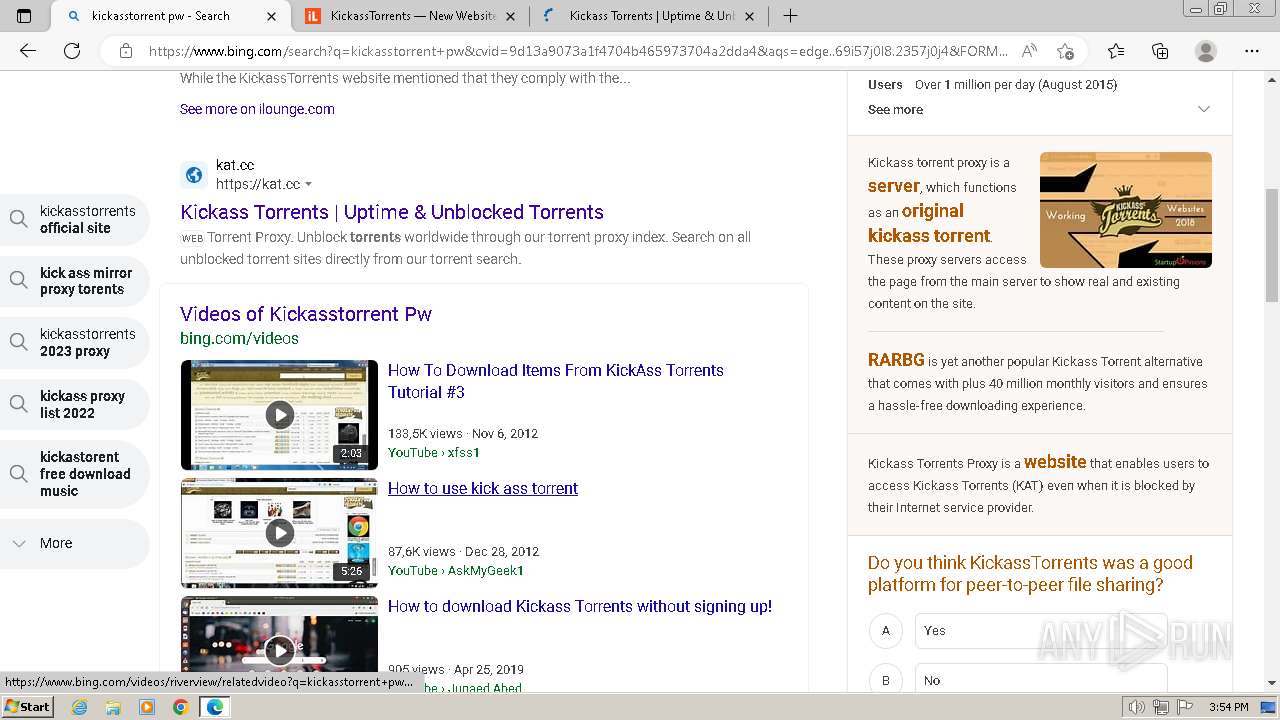Screen dimensions: 1280x720
Task: Expand the kat.cc URL dropdown arrow
Action: (308, 184)
